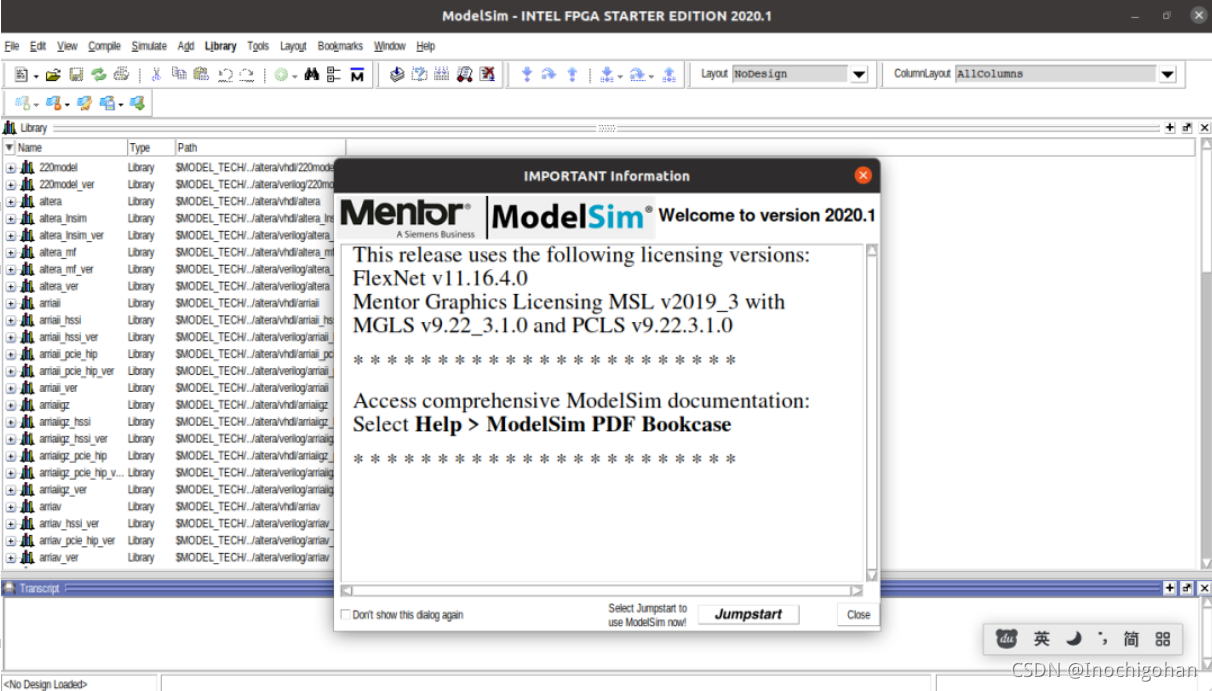Open the Simulate menu
1212x691 pixels.
(x=149, y=46)
